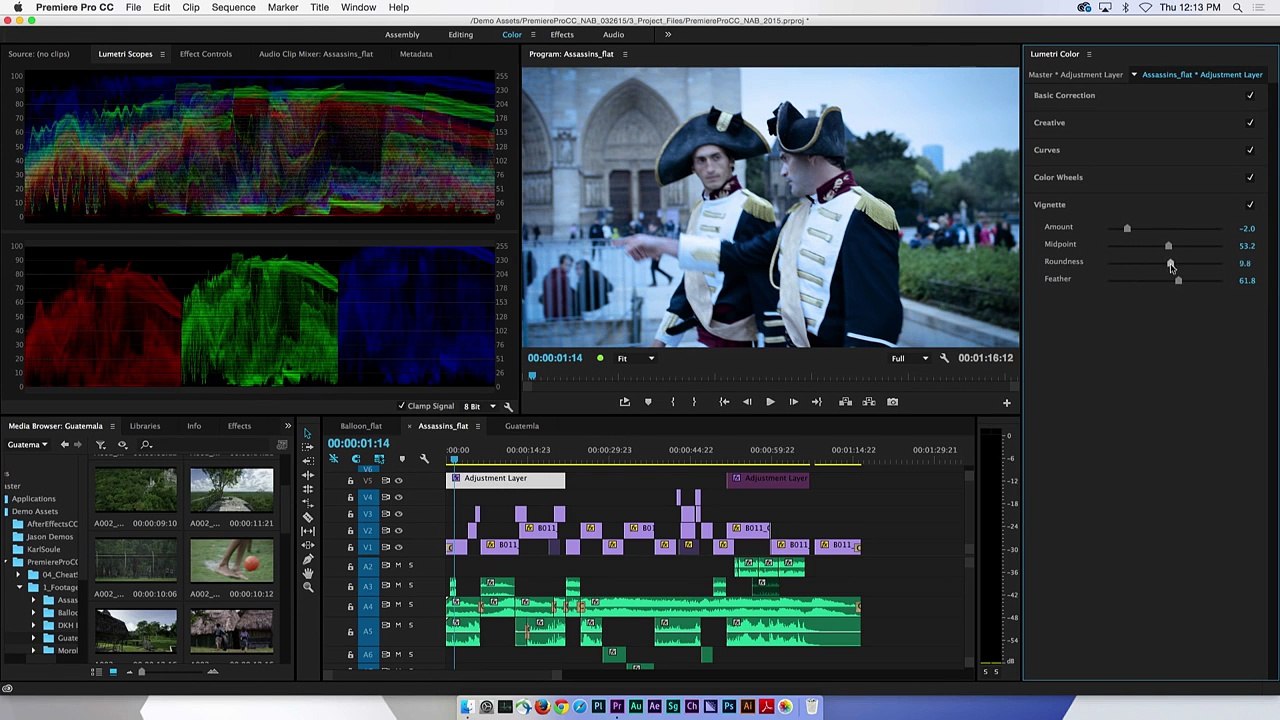Switch to the Editing workspace
The image size is (1280, 720).
pyautogui.click(x=460, y=35)
